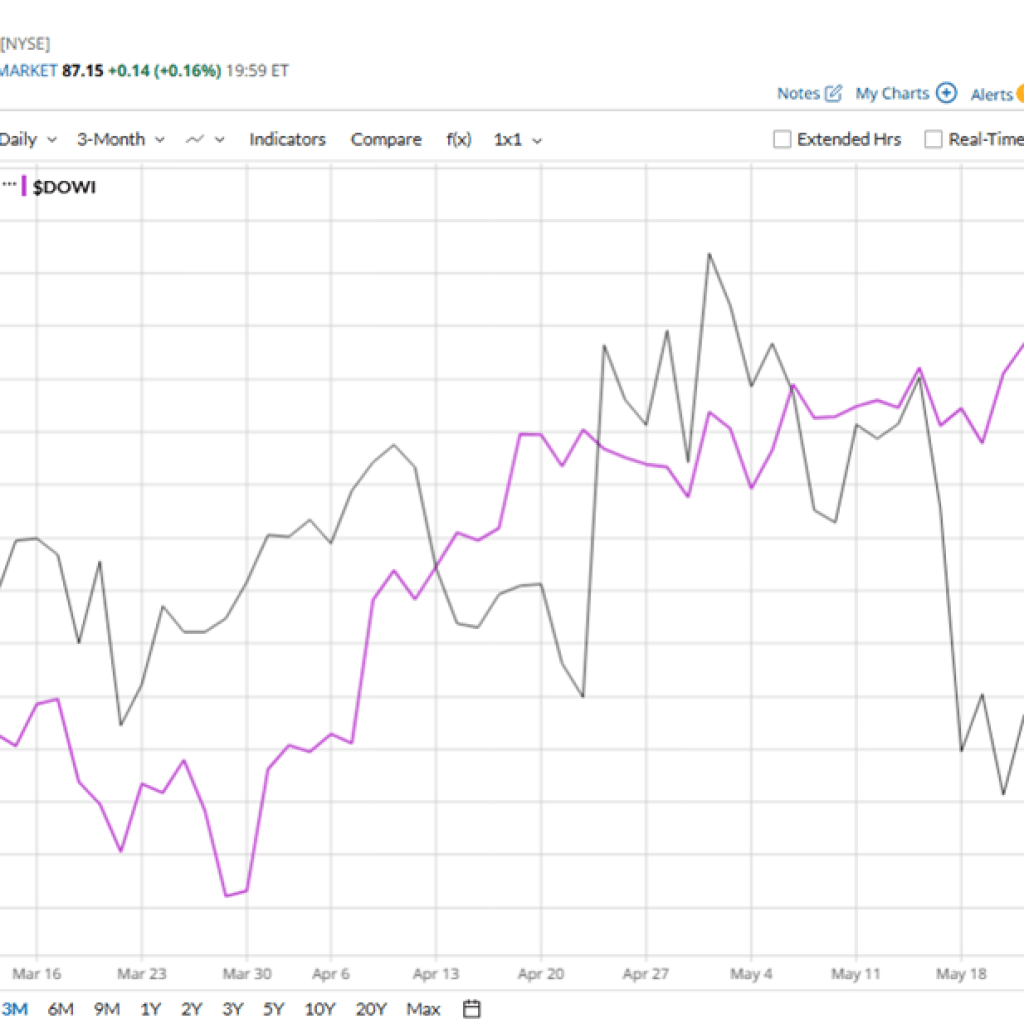The width and height of the screenshot is (1024, 1024).
Task: Open the 3-Month period dropdown
Action: [121, 139]
